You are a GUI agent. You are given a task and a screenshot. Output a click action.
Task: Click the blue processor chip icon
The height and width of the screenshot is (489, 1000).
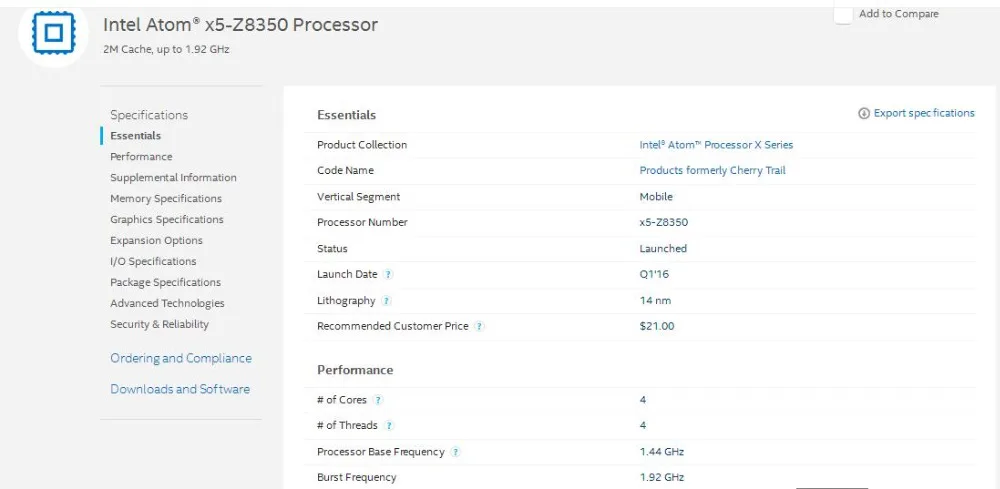[53, 33]
